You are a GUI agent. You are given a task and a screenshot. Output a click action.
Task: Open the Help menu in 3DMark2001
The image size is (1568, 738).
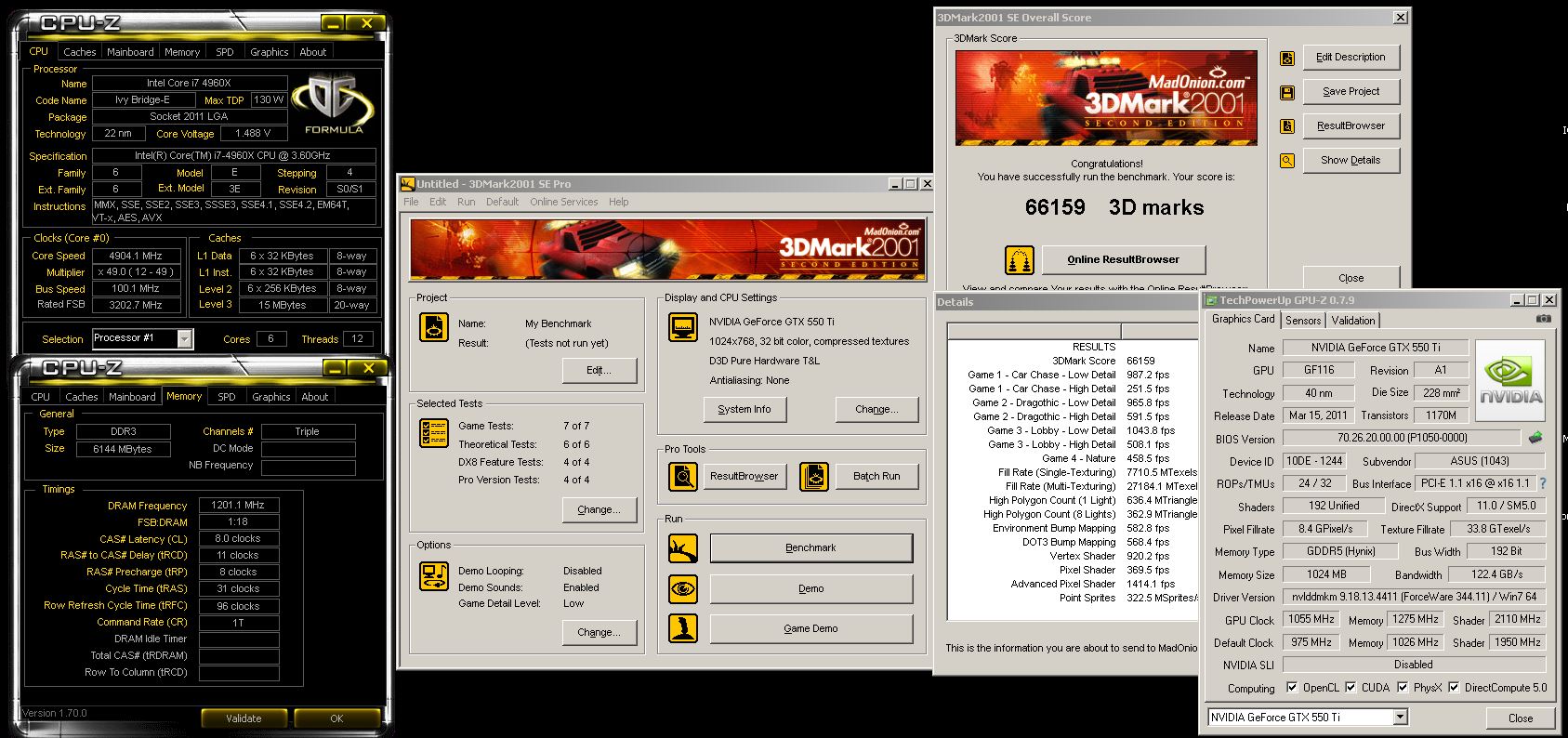point(618,202)
